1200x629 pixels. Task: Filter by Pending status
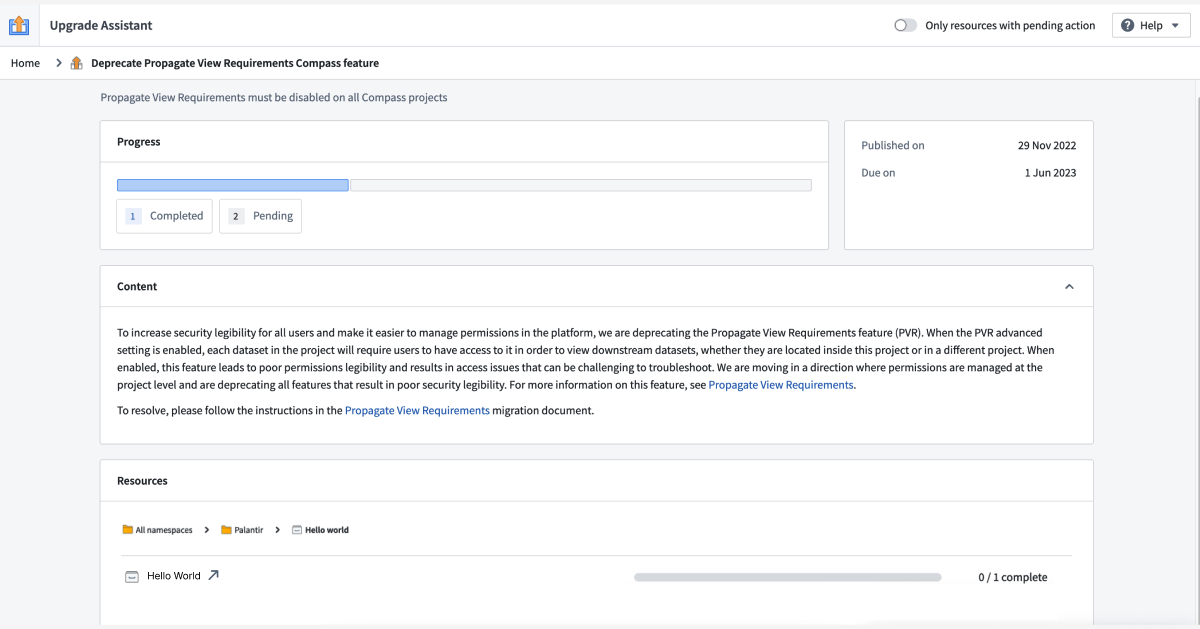click(x=261, y=216)
